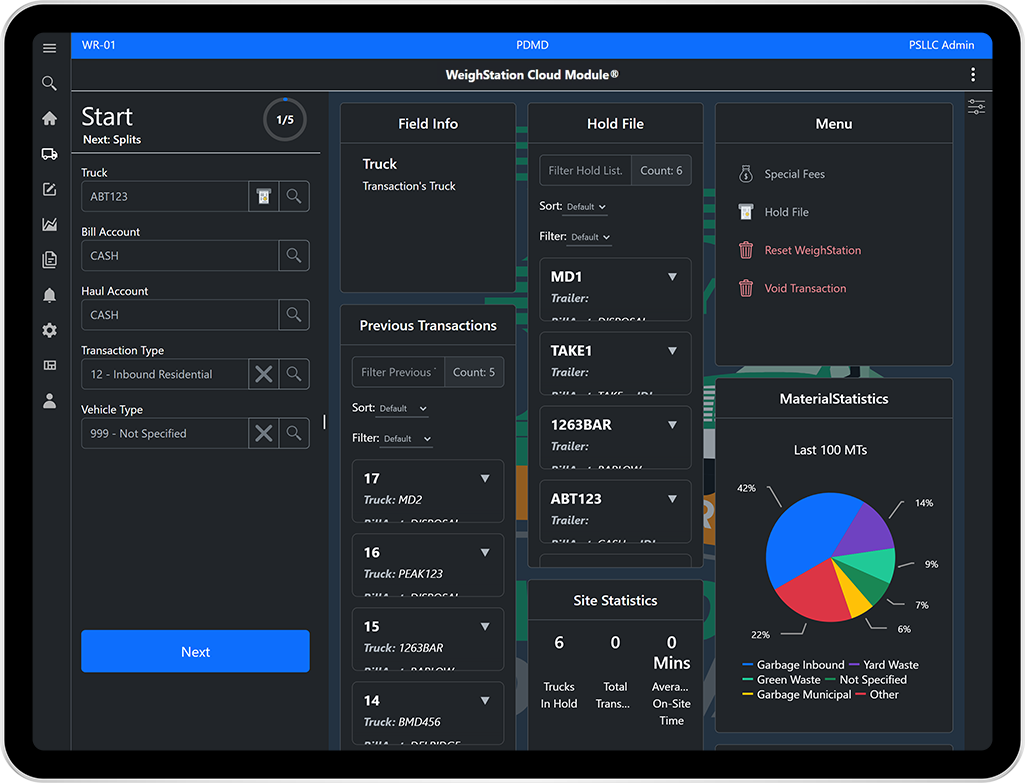Expand previous transaction 14
Screen dimensions: 1025x783
tap(485, 700)
